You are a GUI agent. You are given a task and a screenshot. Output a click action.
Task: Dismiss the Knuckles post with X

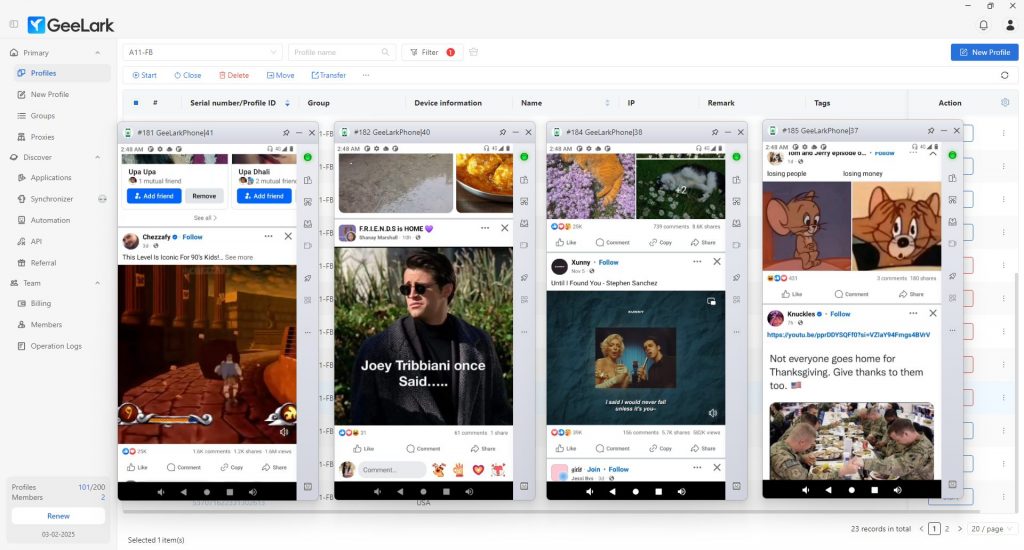click(x=933, y=314)
